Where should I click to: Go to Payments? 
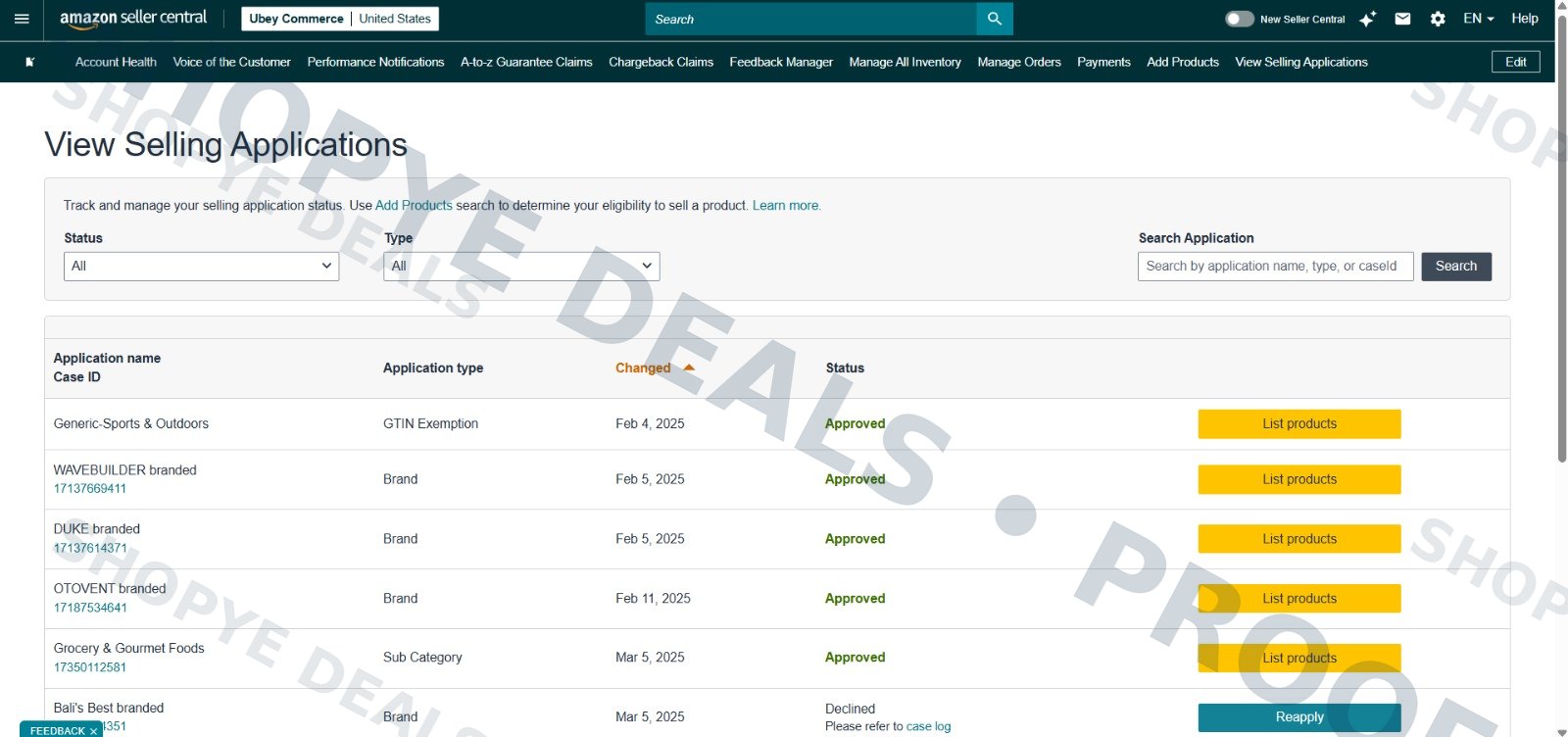click(1103, 62)
